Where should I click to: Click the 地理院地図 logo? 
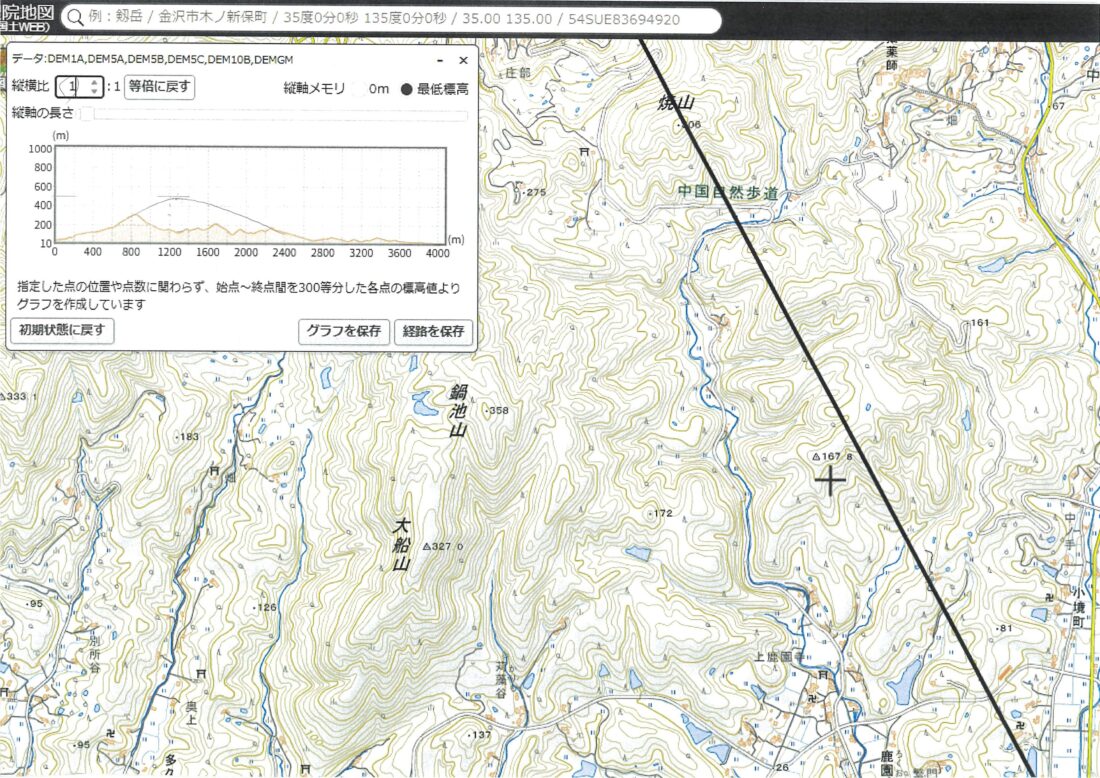(27, 18)
